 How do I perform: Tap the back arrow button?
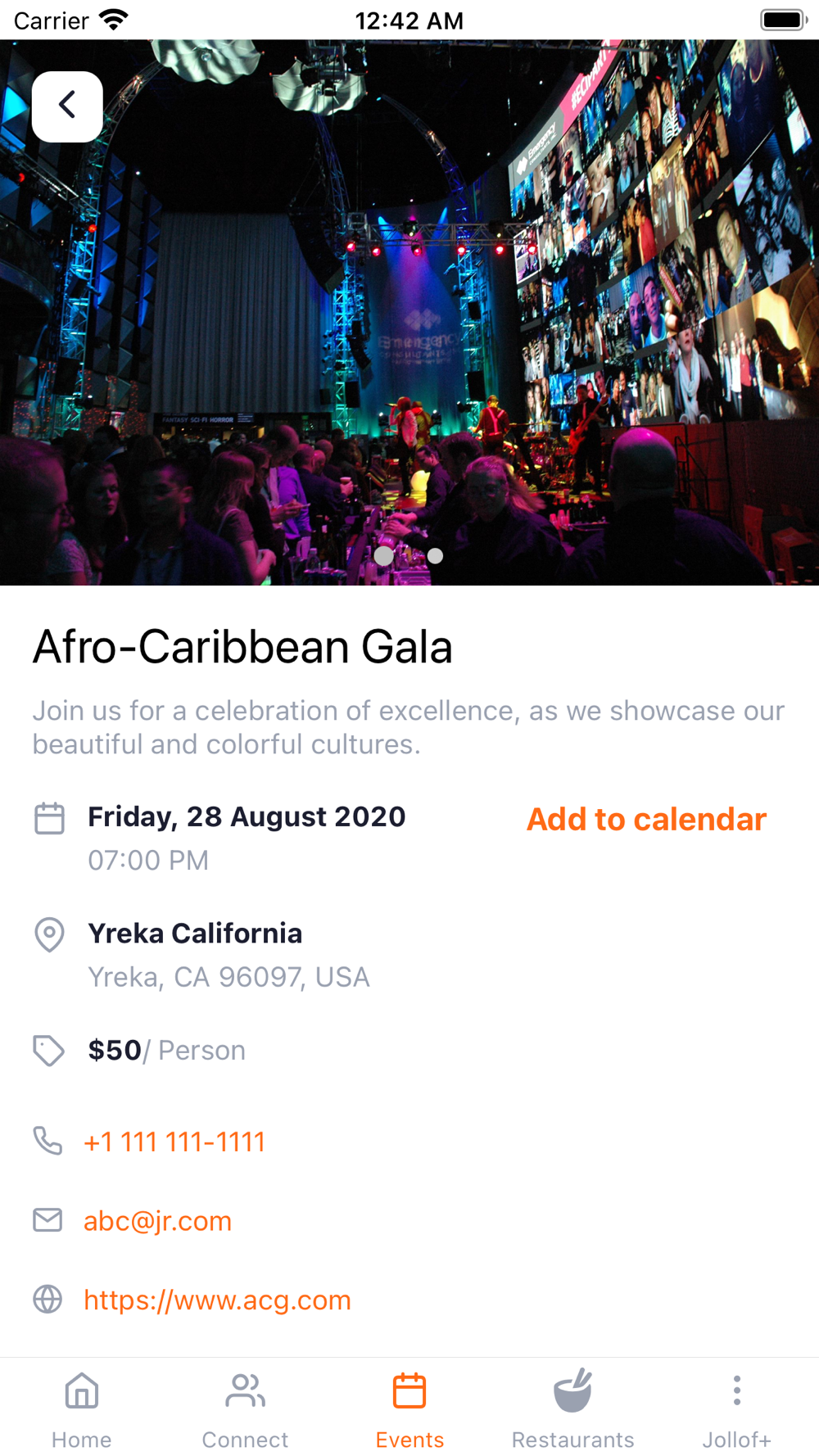pyautogui.click(x=67, y=106)
